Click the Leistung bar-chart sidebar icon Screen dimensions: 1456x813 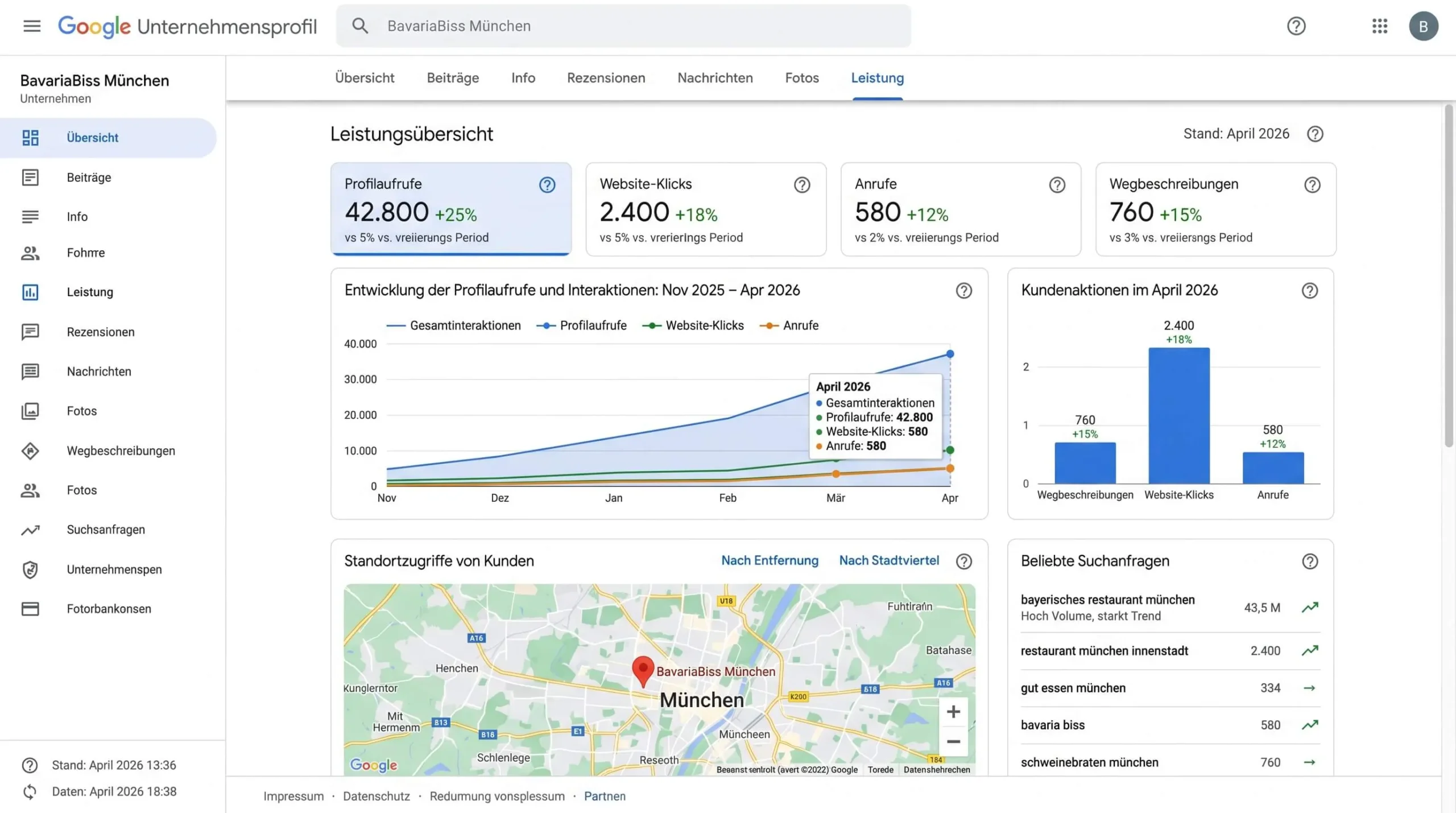pyautogui.click(x=30, y=292)
